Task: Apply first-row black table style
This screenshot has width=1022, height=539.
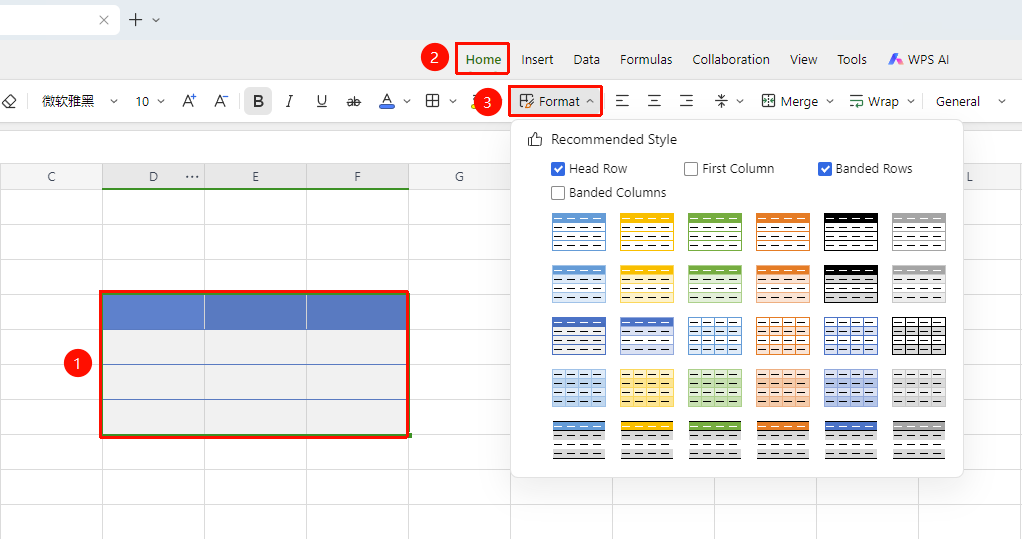Action: point(851,232)
